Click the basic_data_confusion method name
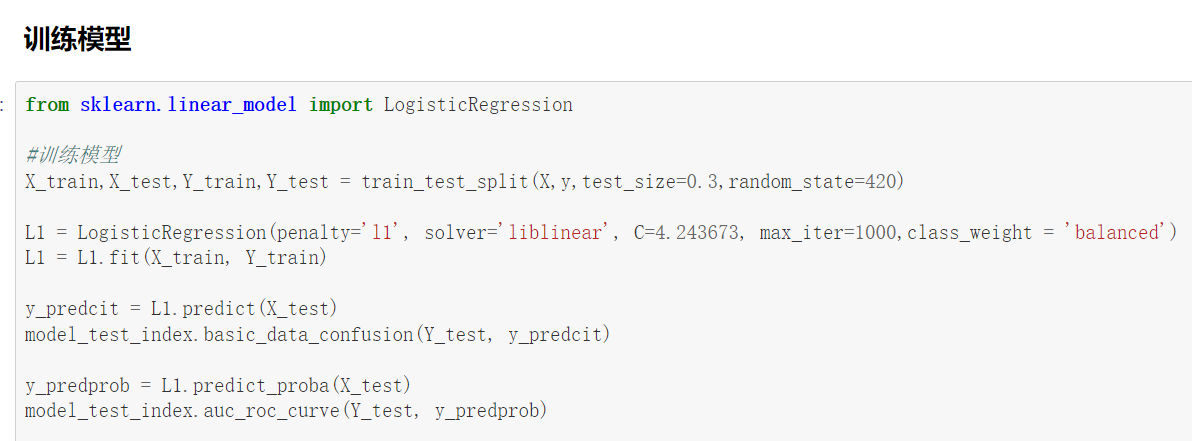The image size is (1192, 441). click(x=308, y=334)
